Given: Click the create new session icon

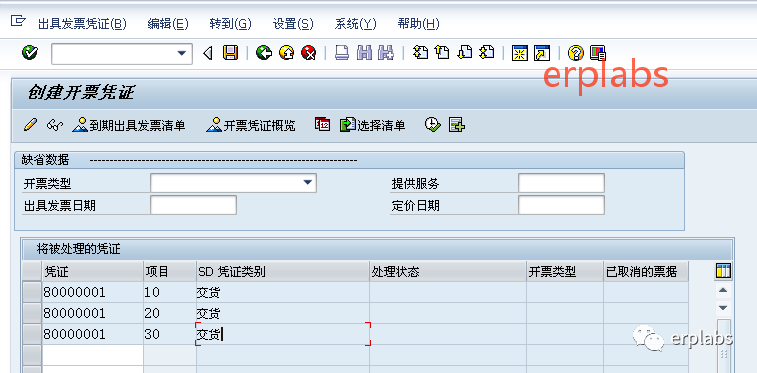Looking at the screenshot, I should click(519, 53).
